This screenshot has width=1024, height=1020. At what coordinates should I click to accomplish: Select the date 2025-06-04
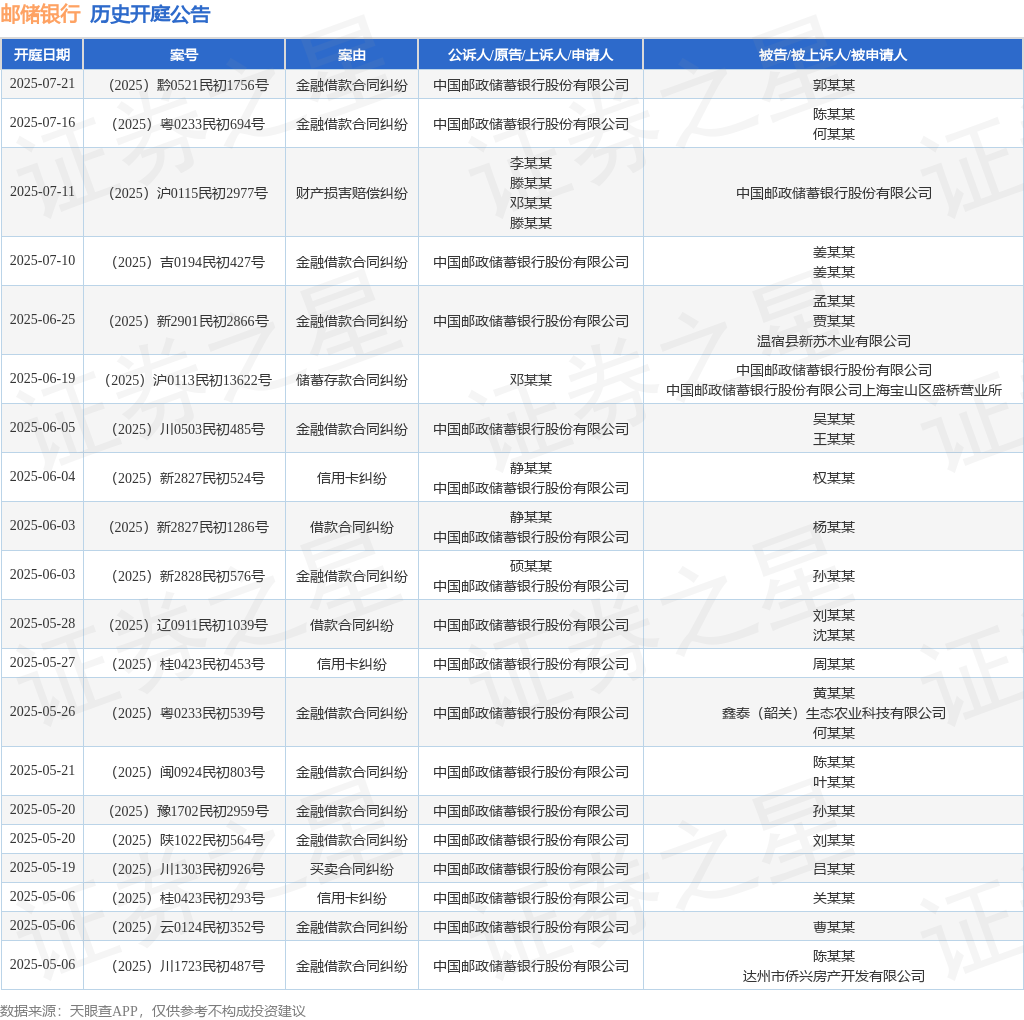pyautogui.click(x=42, y=476)
